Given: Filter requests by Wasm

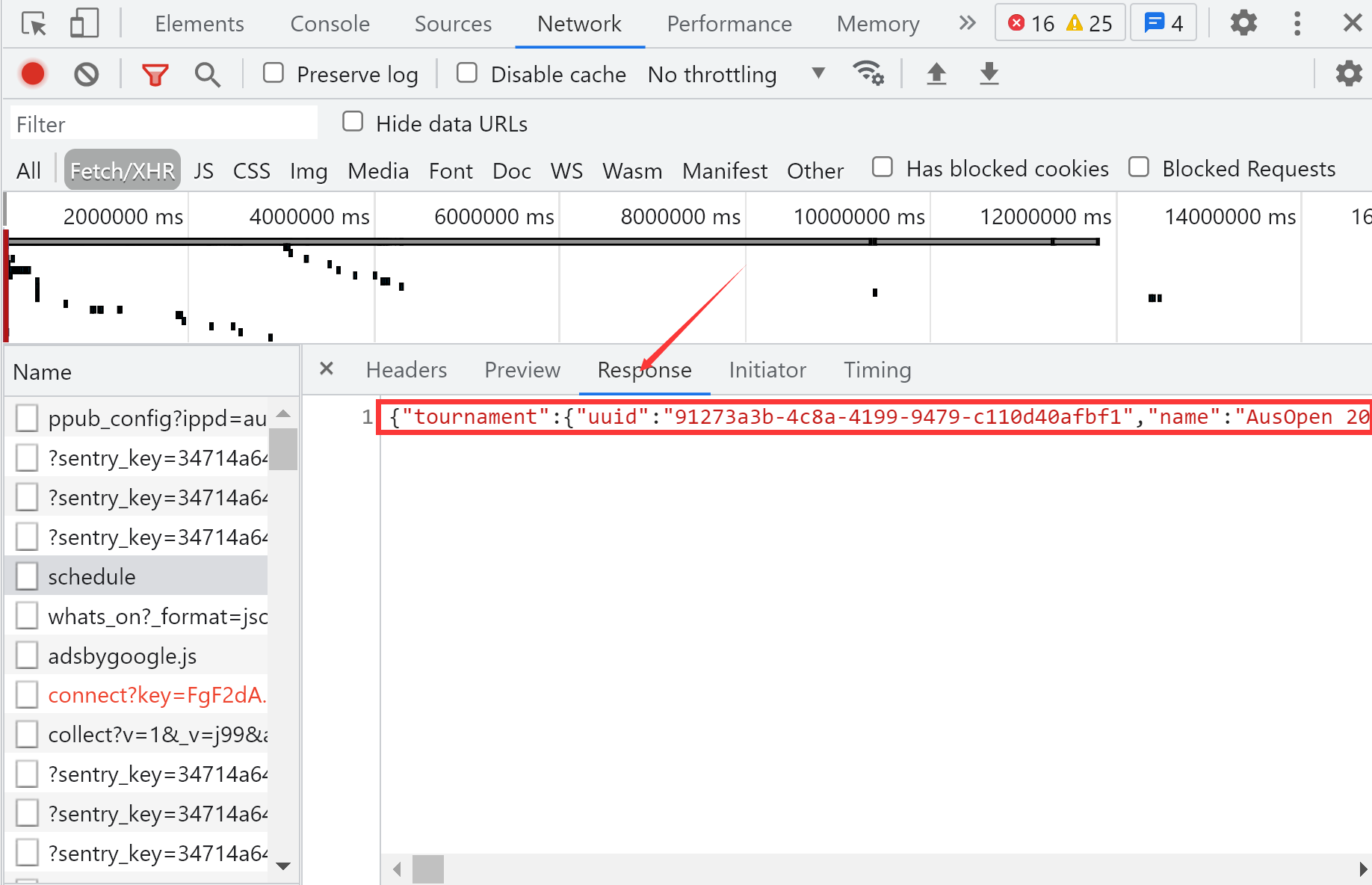Looking at the screenshot, I should tap(632, 170).
